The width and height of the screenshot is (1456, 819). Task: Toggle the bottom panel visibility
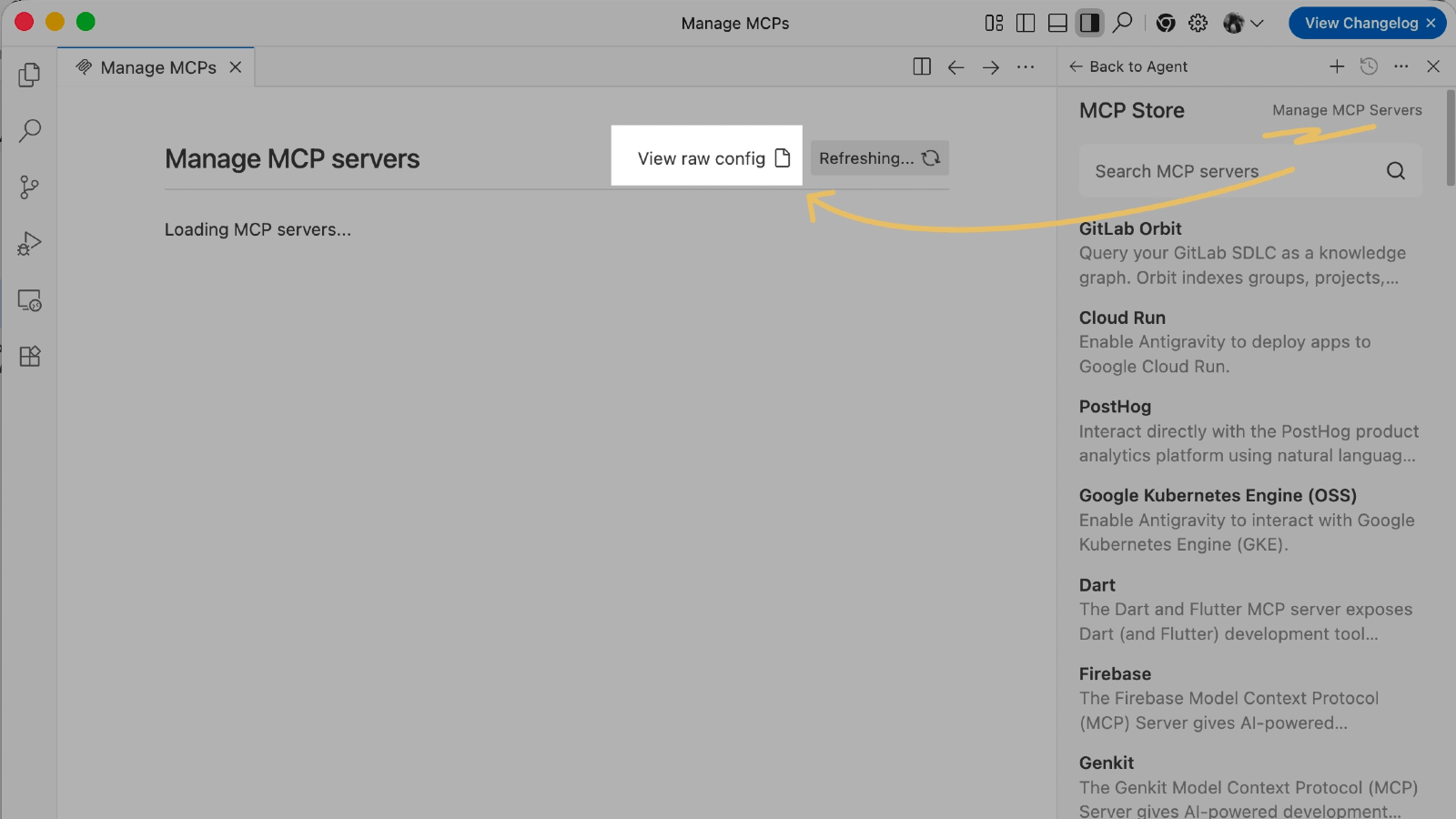[x=1057, y=23]
